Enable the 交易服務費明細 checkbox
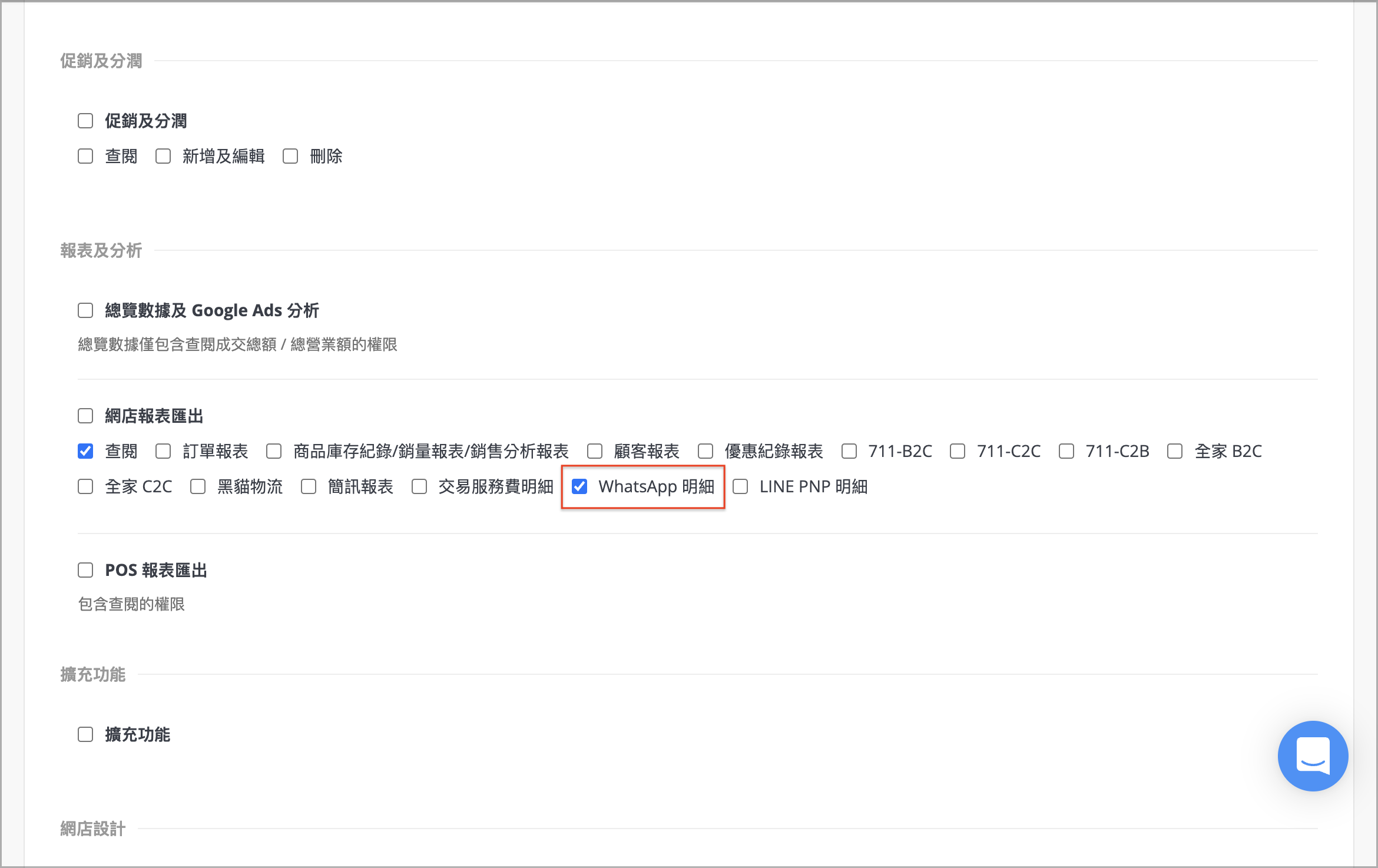The image size is (1378, 868). pos(419,486)
